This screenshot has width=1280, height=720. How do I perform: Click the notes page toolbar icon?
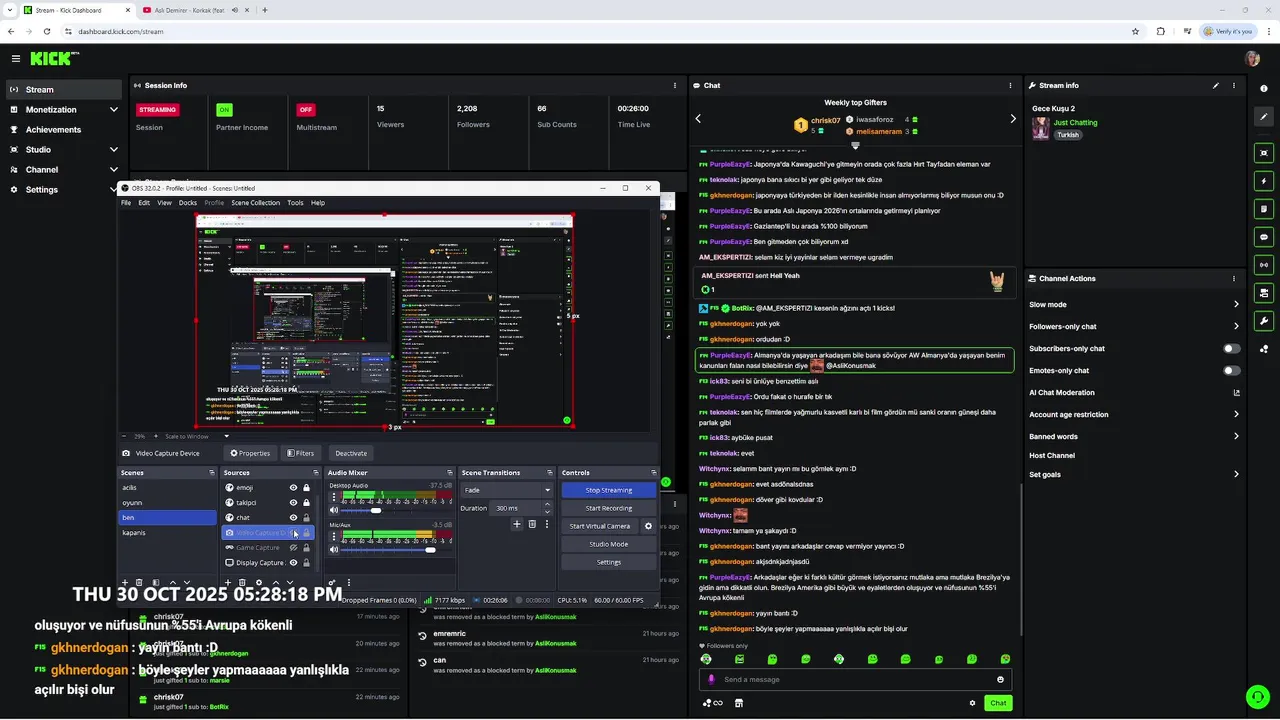[1264, 209]
